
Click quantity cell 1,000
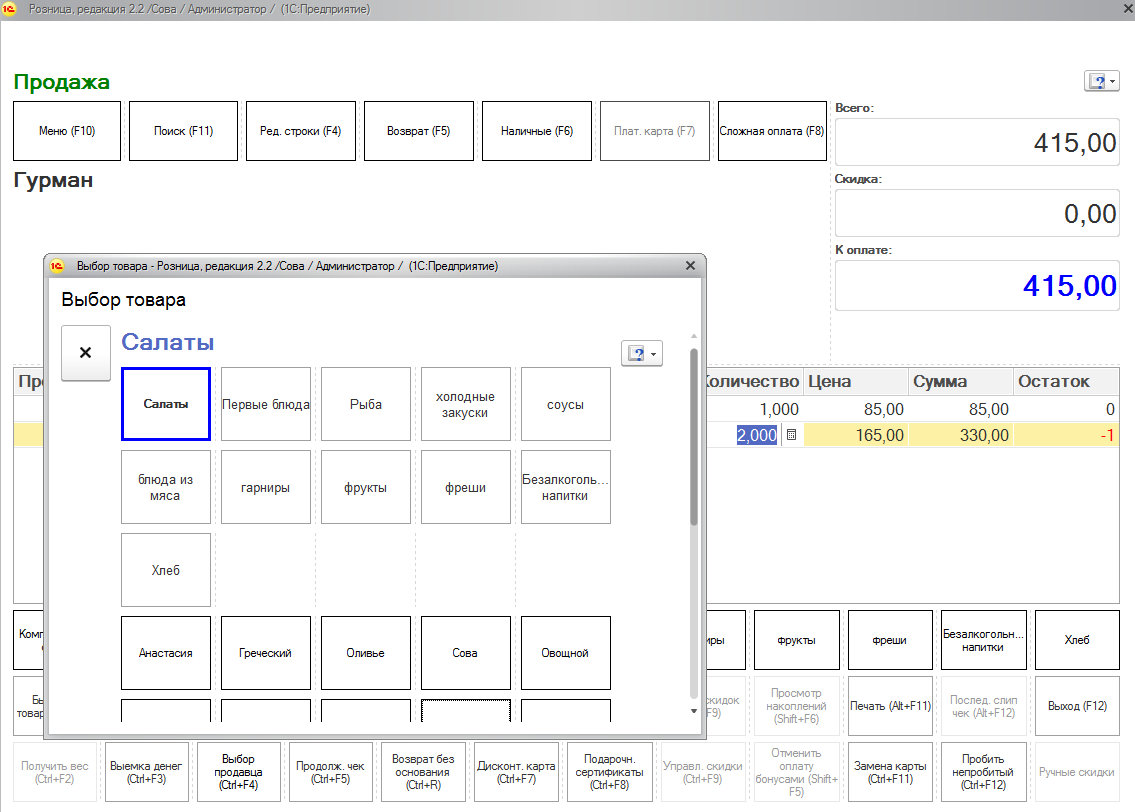point(753,410)
